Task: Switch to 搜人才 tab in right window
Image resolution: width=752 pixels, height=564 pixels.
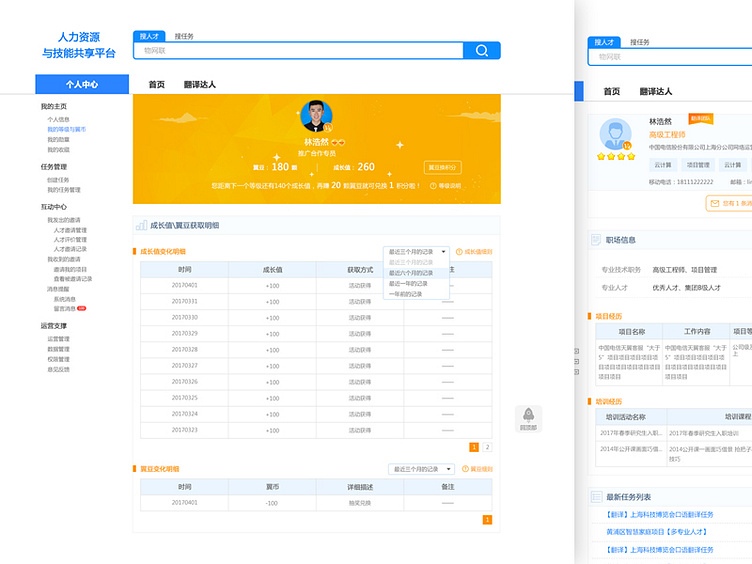Action: [x=604, y=42]
